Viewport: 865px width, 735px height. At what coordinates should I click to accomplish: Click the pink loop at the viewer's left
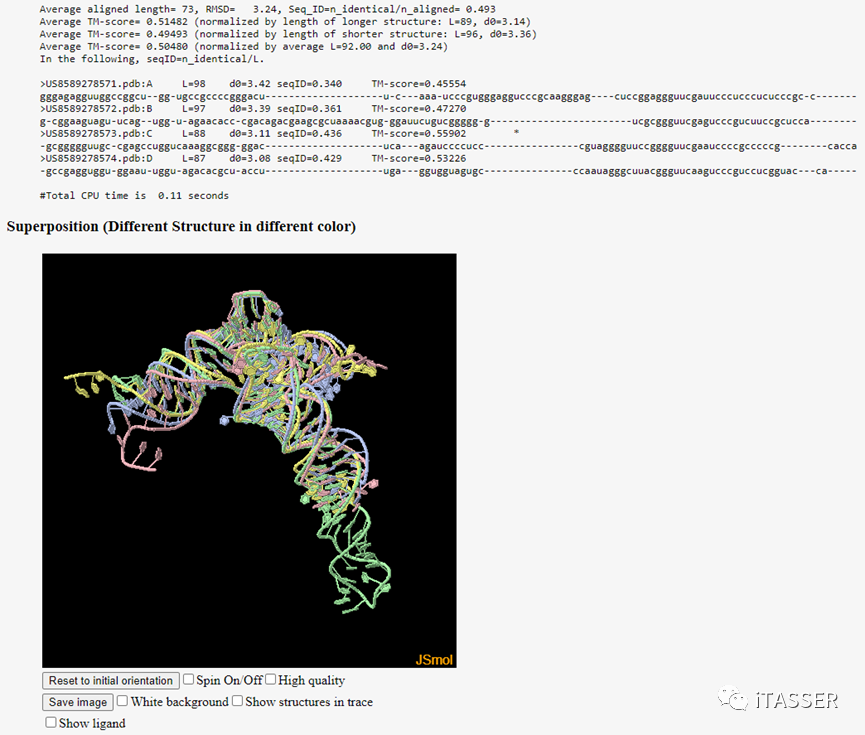coord(138,450)
